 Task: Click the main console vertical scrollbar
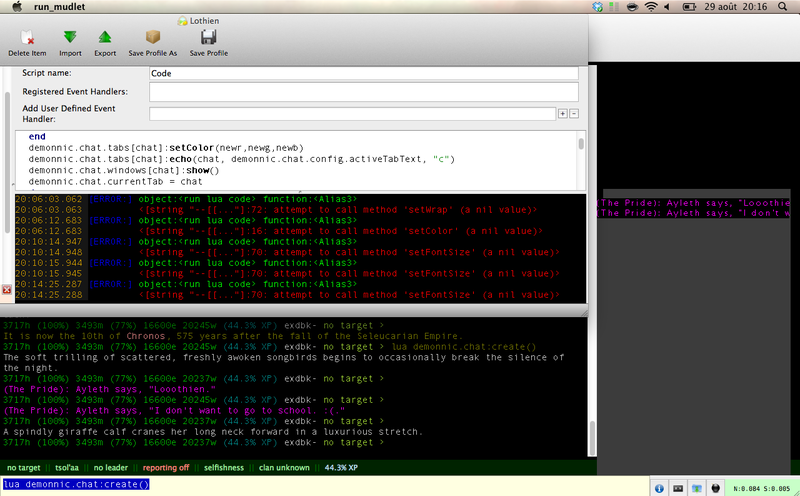tap(592, 437)
